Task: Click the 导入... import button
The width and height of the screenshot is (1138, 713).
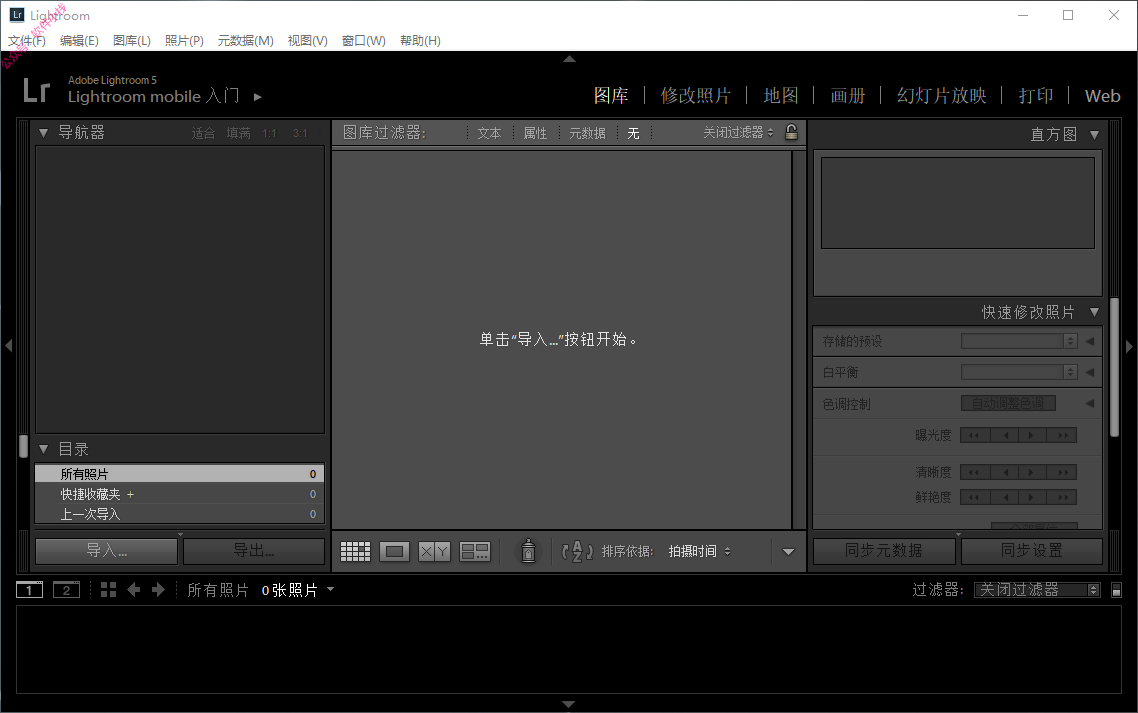Action: coord(107,551)
